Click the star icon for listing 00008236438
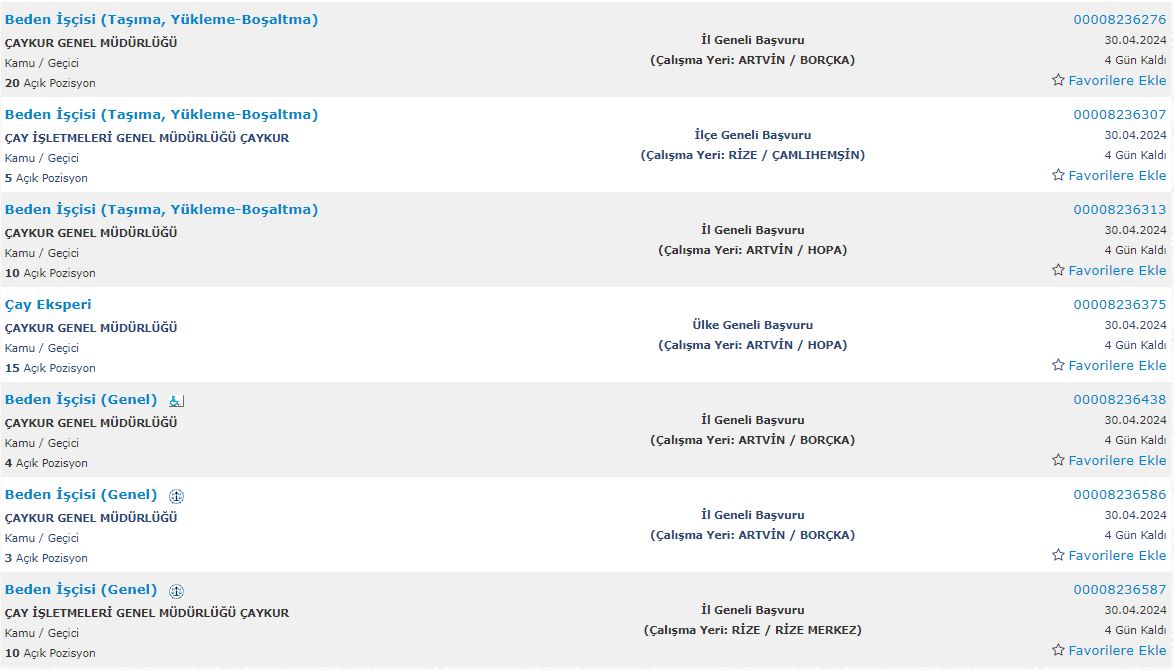The image size is (1174, 670). point(1058,460)
